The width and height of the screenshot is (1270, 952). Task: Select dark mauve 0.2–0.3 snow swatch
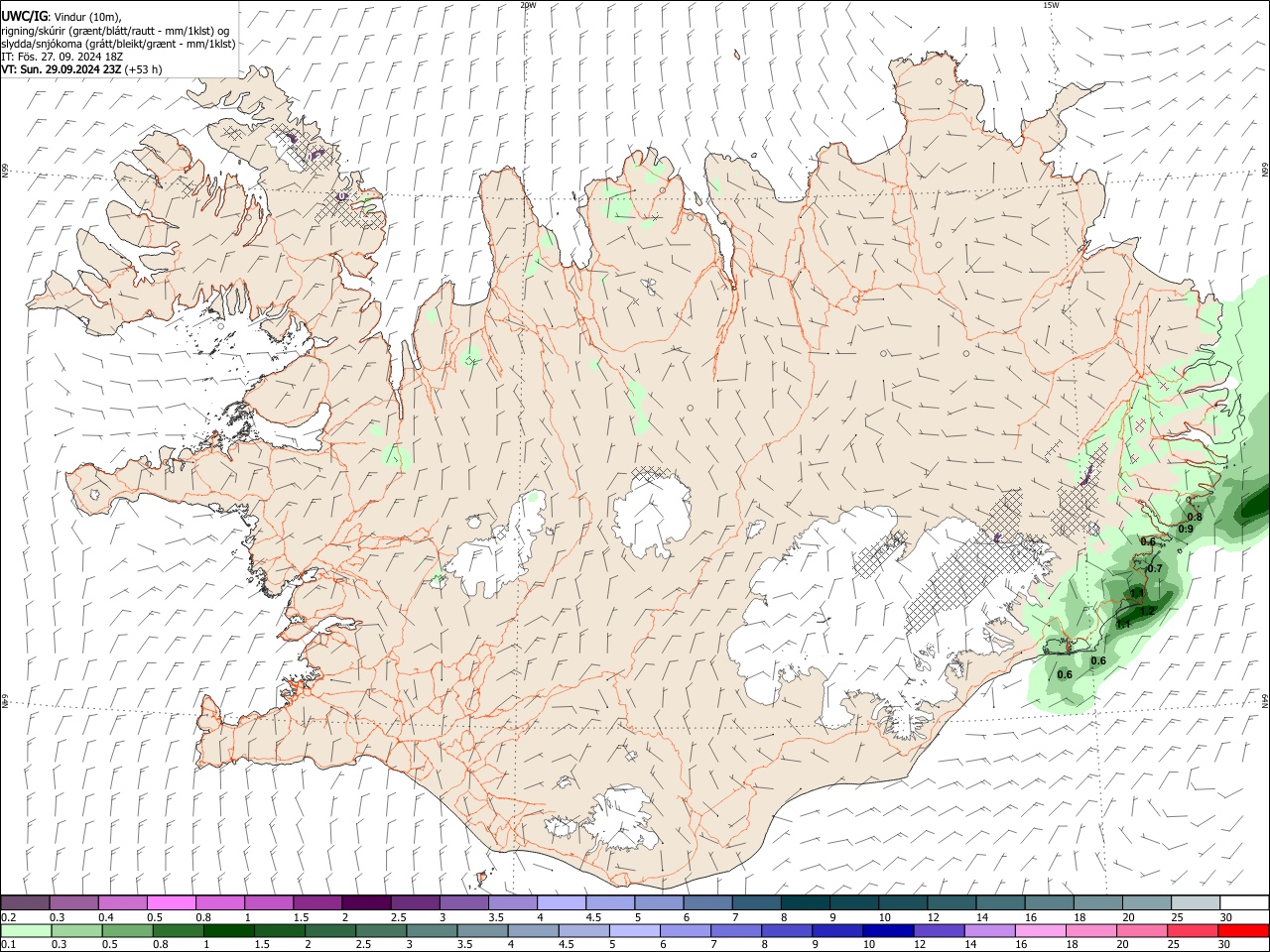25,902
